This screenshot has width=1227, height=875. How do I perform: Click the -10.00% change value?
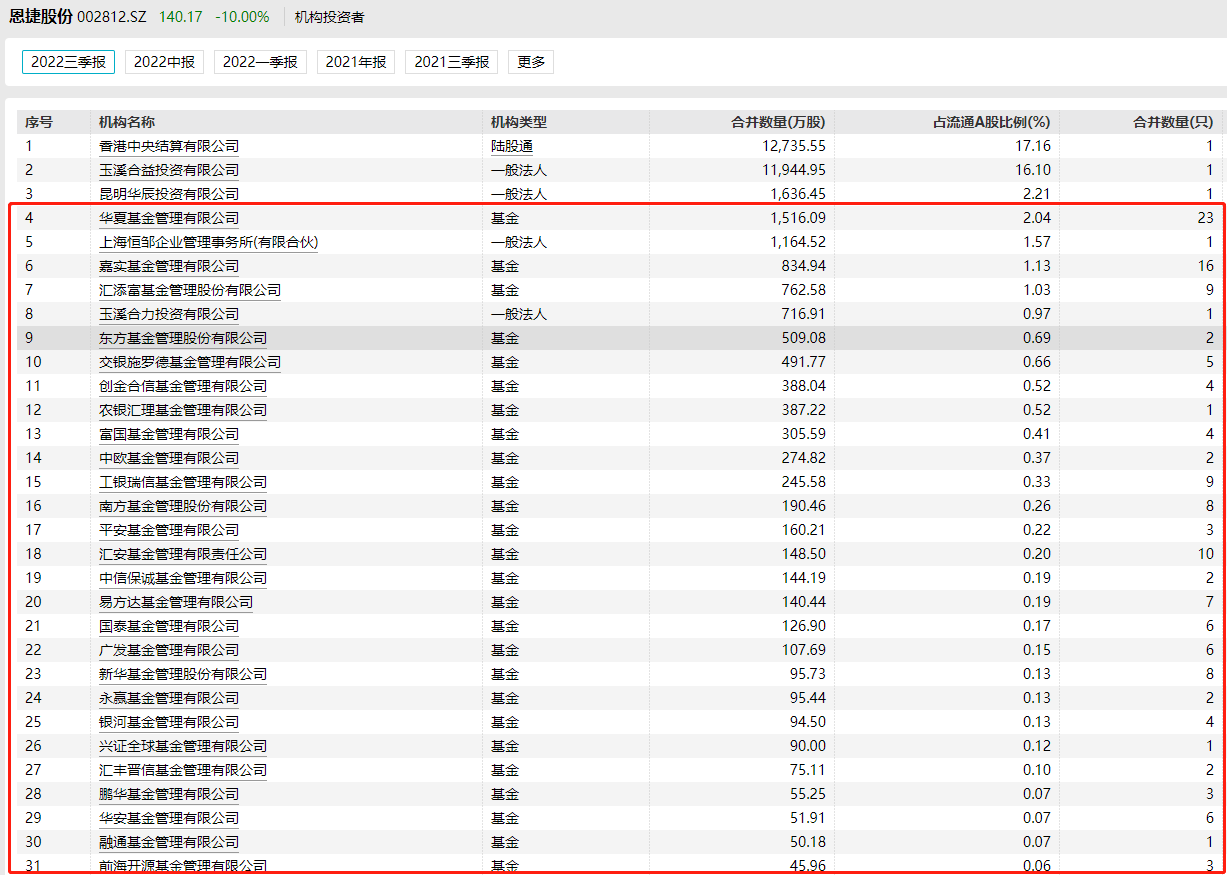pyautogui.click(x=242, y=17)
